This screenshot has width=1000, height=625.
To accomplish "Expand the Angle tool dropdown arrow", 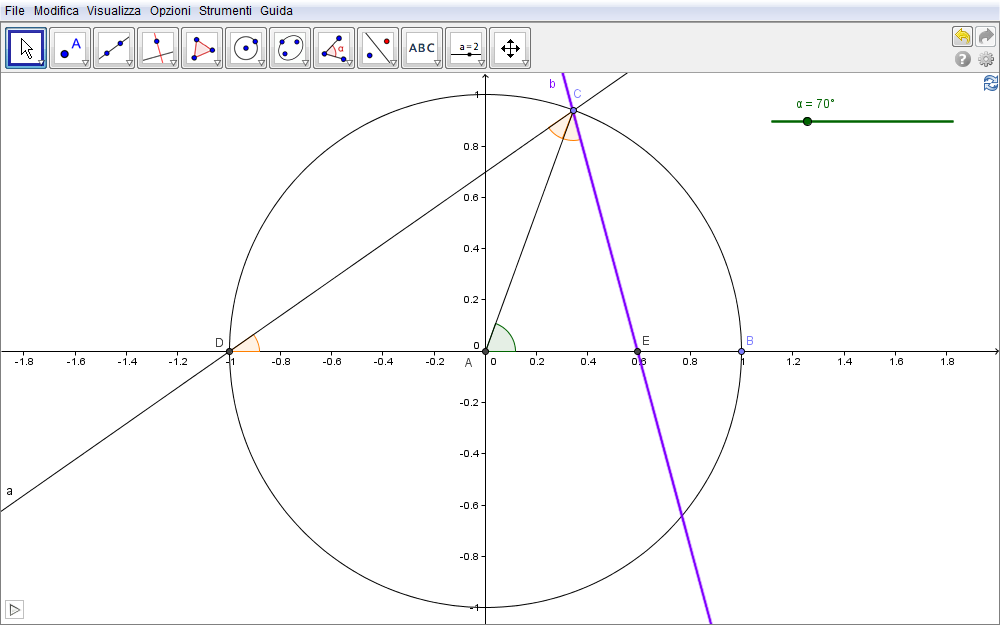I will [349, 63].
